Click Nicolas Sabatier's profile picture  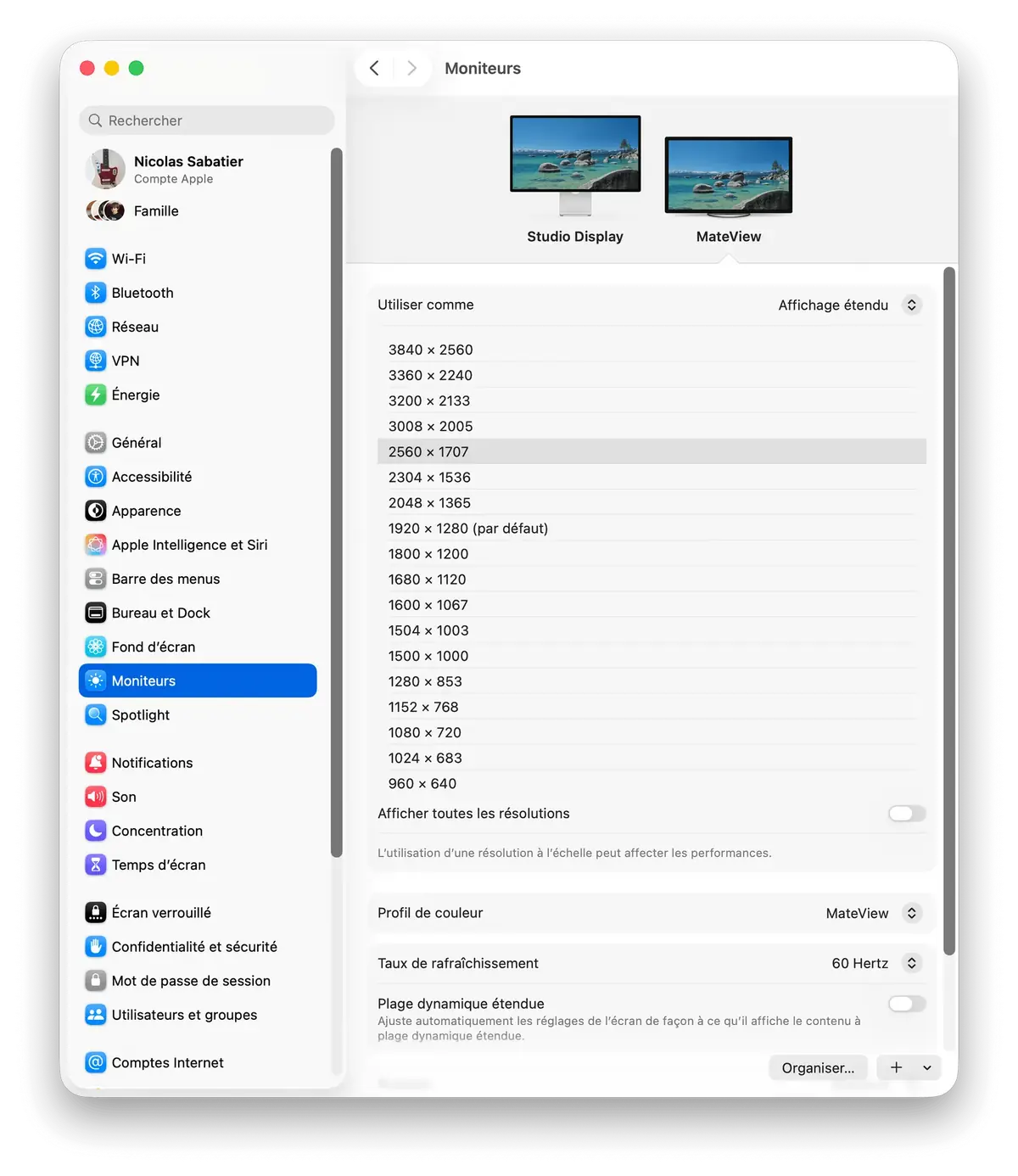106,169
